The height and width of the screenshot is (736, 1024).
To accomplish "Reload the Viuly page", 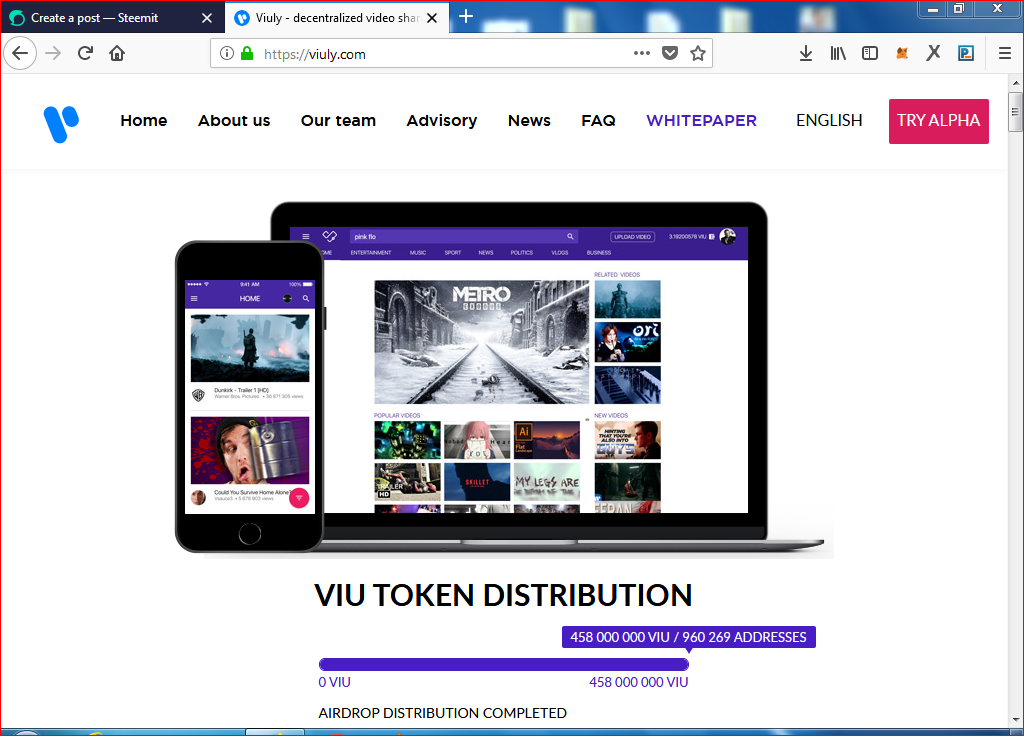I will pos(85,53).
